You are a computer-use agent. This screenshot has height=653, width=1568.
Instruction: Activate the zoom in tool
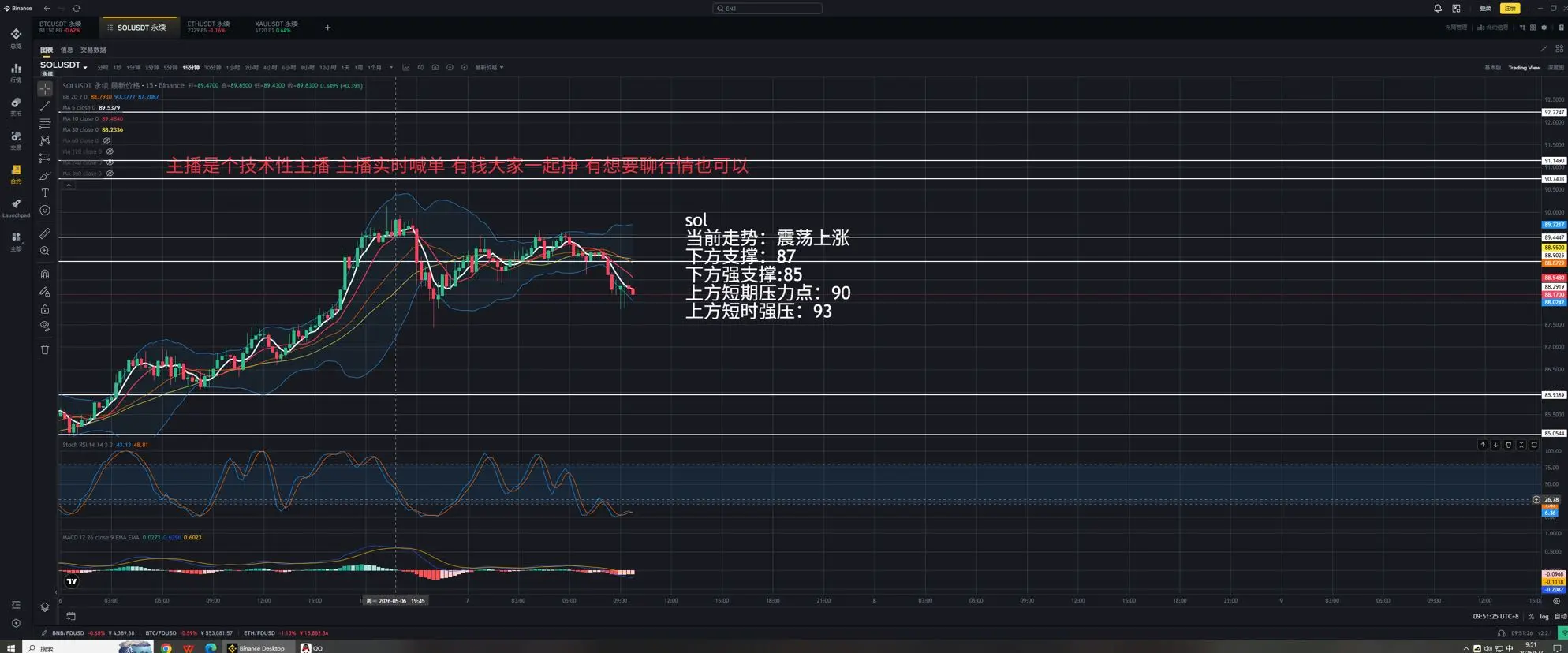(45, 251)
